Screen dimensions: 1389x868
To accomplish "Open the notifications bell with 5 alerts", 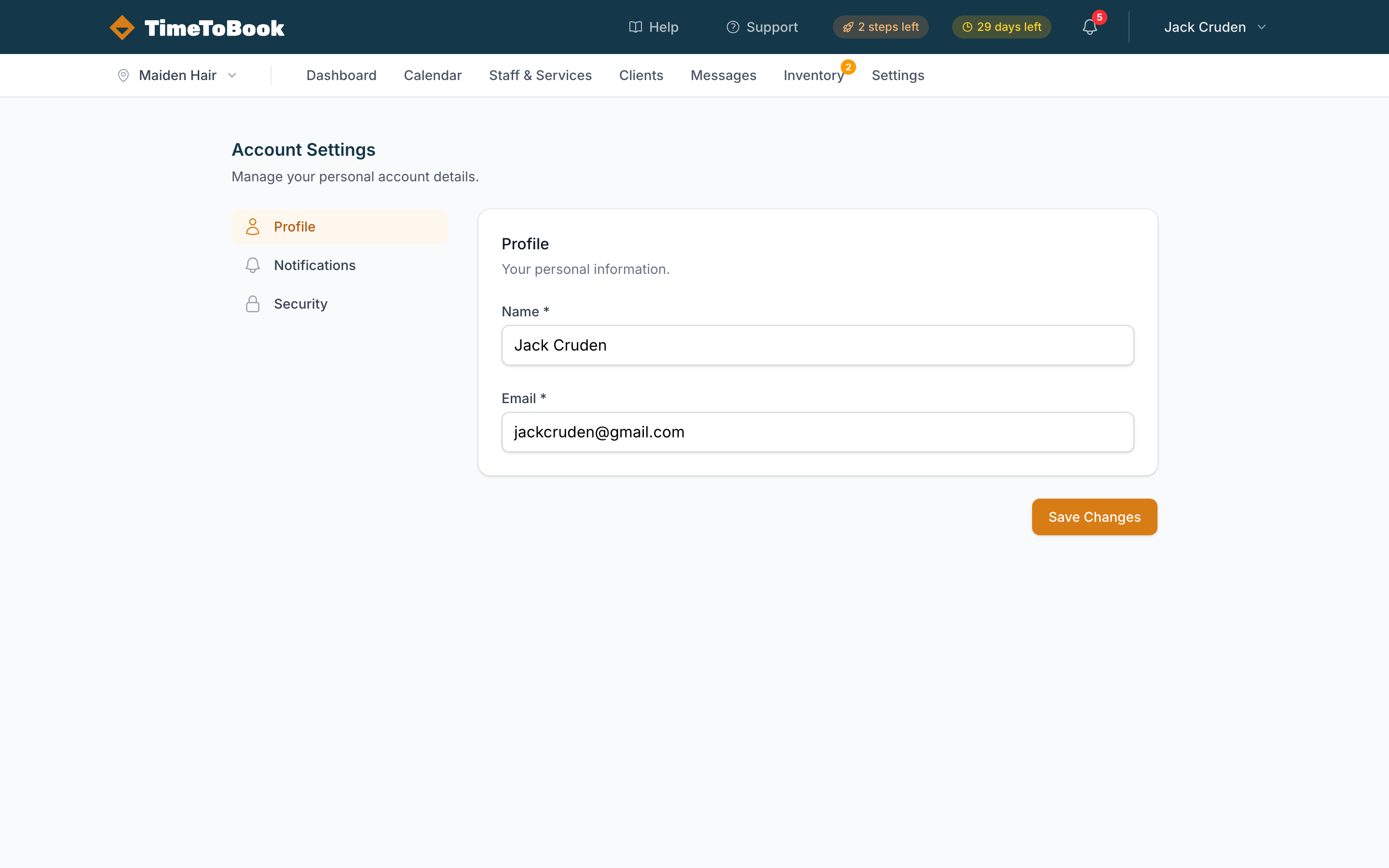I will [1089, 27].
